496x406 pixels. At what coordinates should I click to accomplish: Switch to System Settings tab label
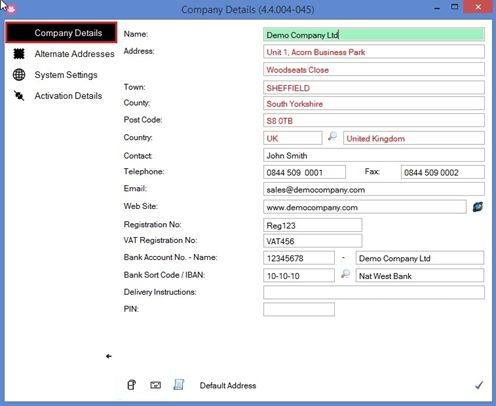66,75
